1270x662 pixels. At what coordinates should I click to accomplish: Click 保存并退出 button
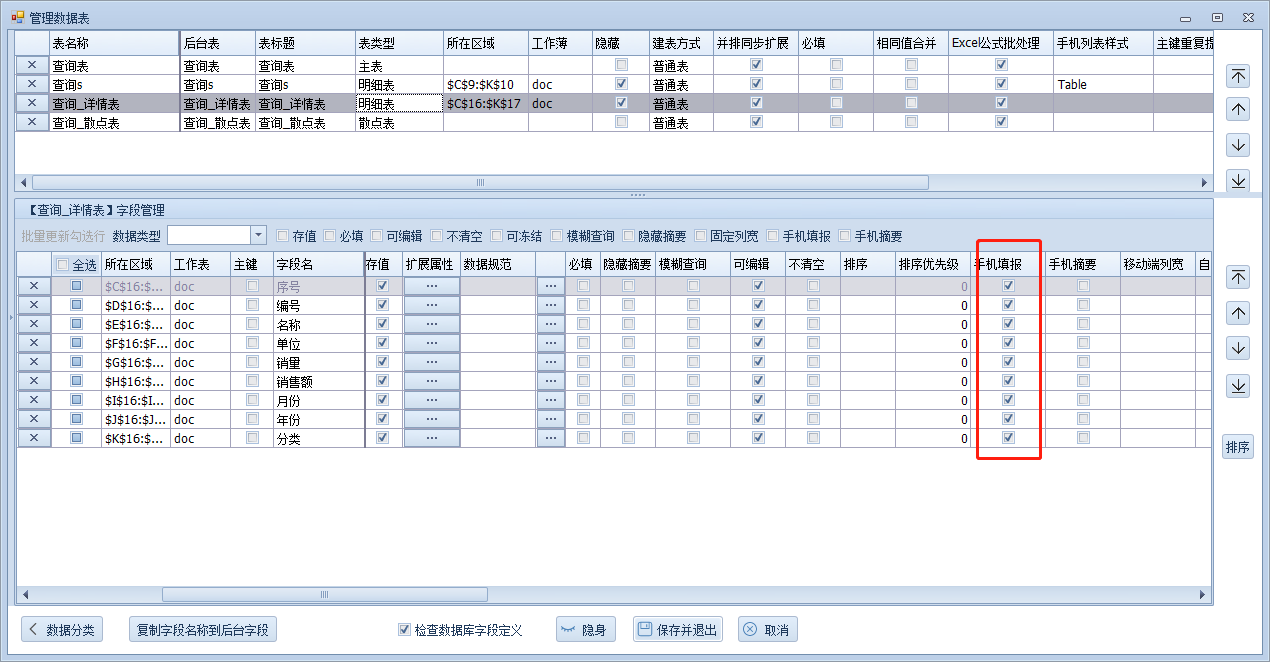point(679,630)
